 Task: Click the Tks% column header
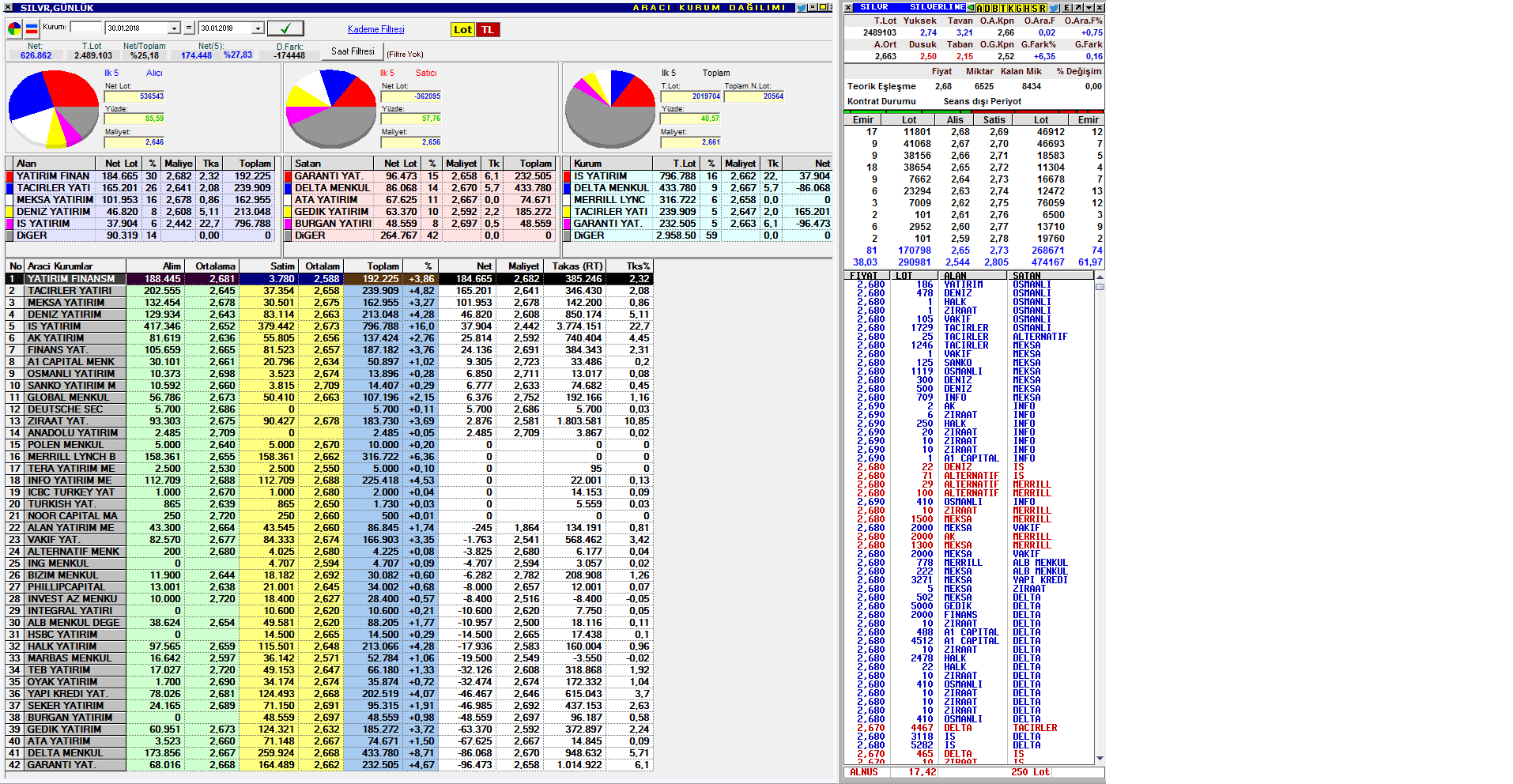(628, 266)
